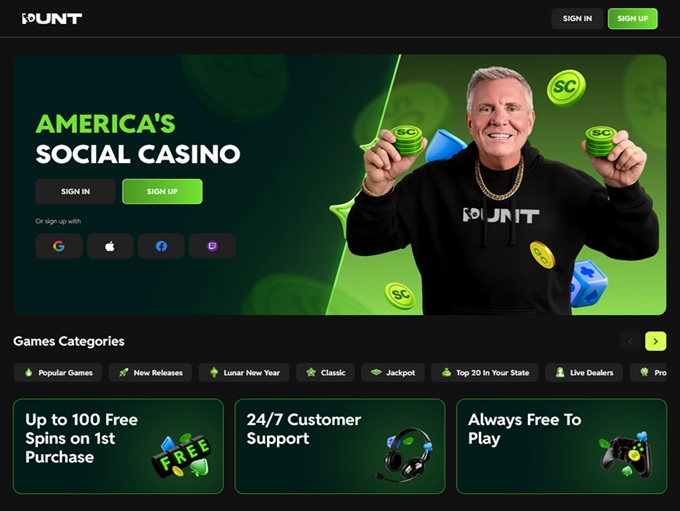Show next game categories with right arrow
Image resolution: width=680 pixels, height=511 pixels.
coord(655,341)
